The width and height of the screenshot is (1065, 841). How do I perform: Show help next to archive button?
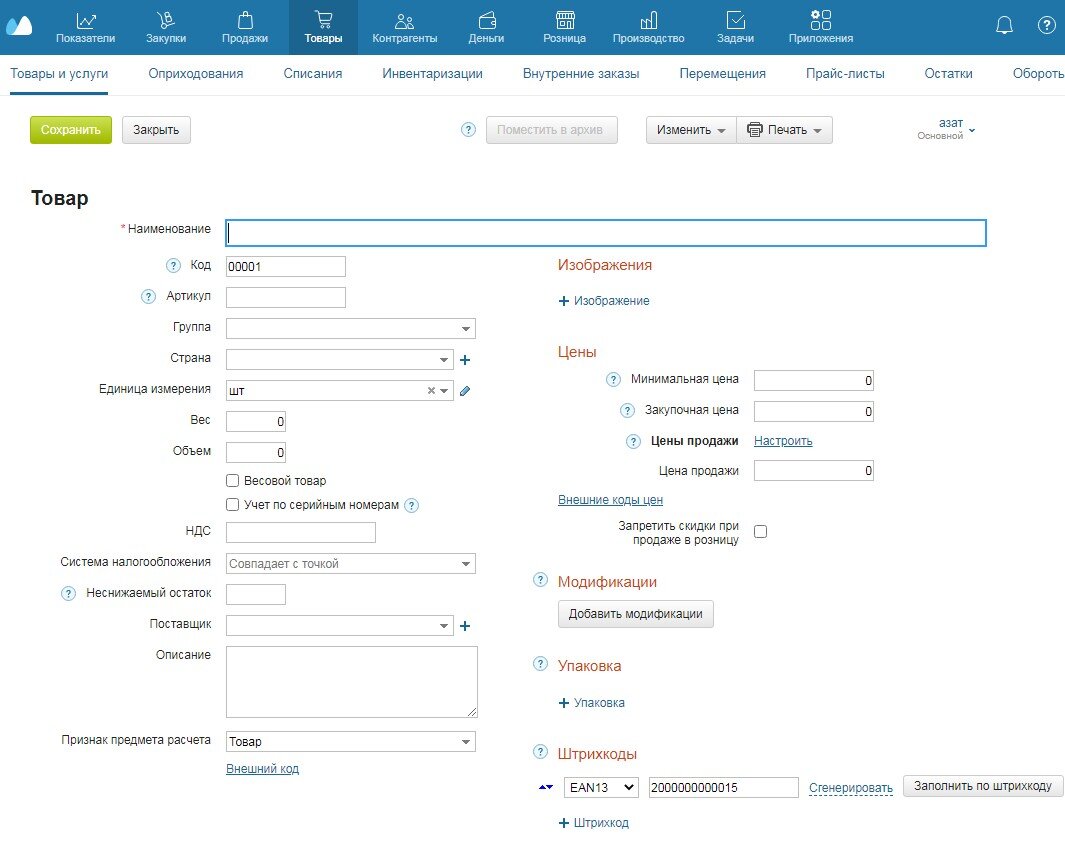469,130
